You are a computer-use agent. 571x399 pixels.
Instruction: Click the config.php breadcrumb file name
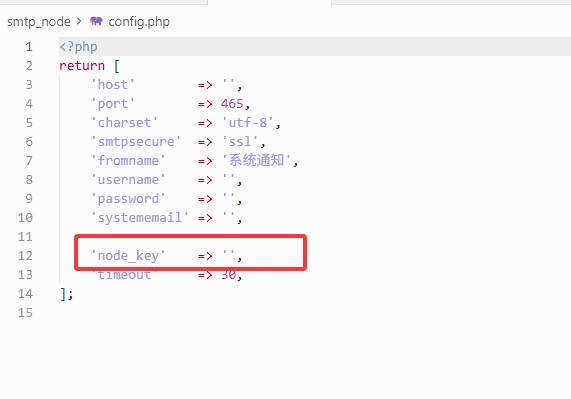(x=139, y=22)
